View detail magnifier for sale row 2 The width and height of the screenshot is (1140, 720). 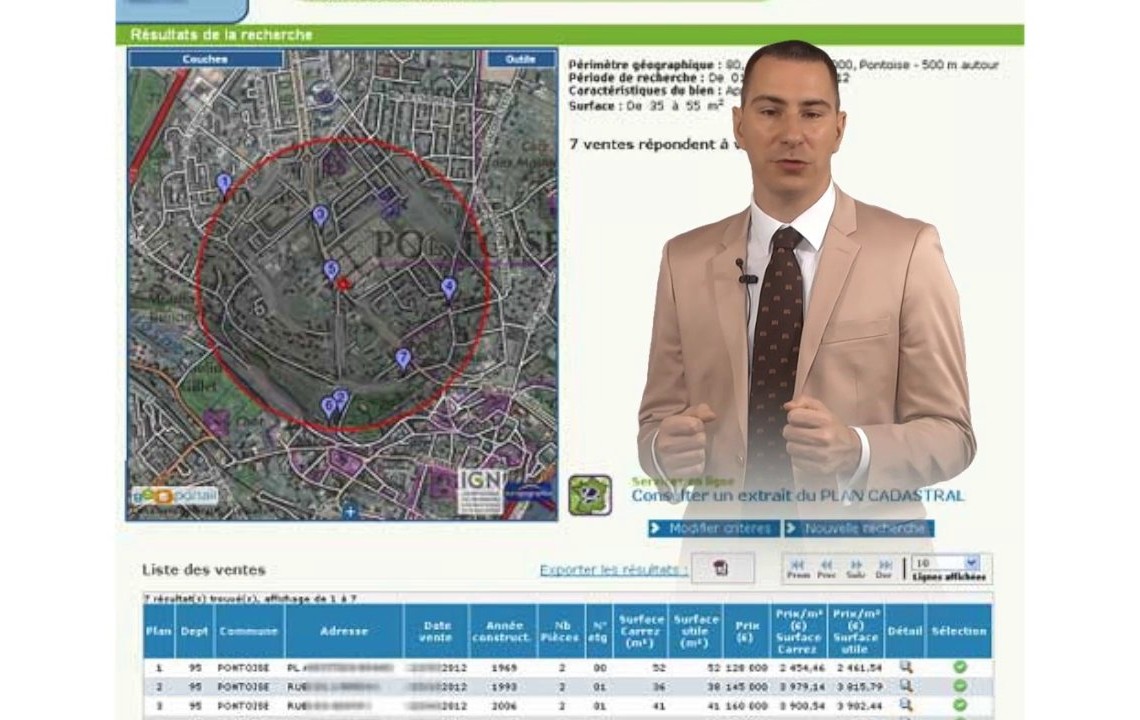tap(906, 686)
